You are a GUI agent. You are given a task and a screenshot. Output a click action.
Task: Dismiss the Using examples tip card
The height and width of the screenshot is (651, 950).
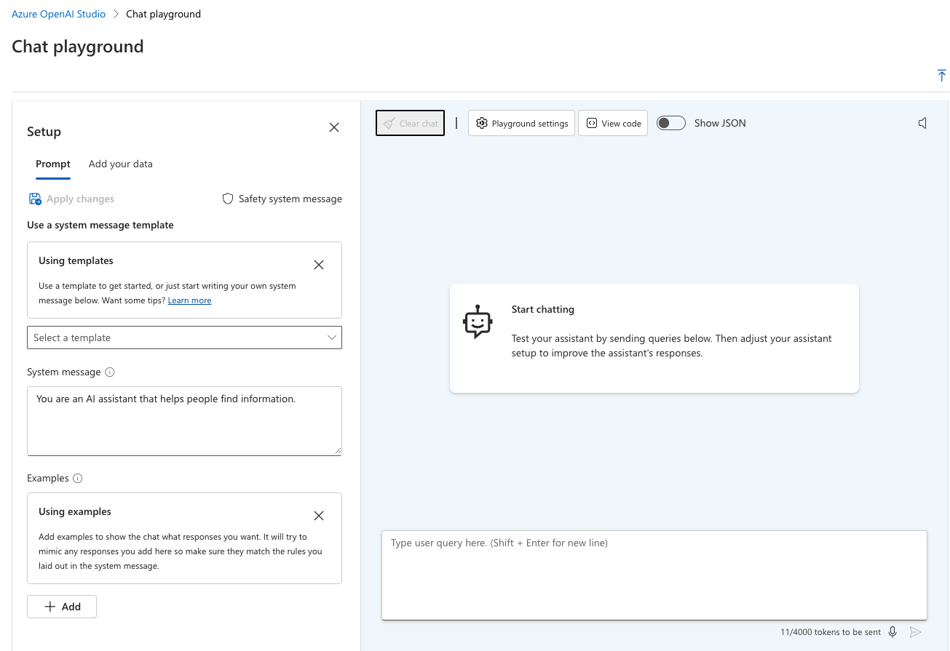pyautogui.click(x=319, y=516)
